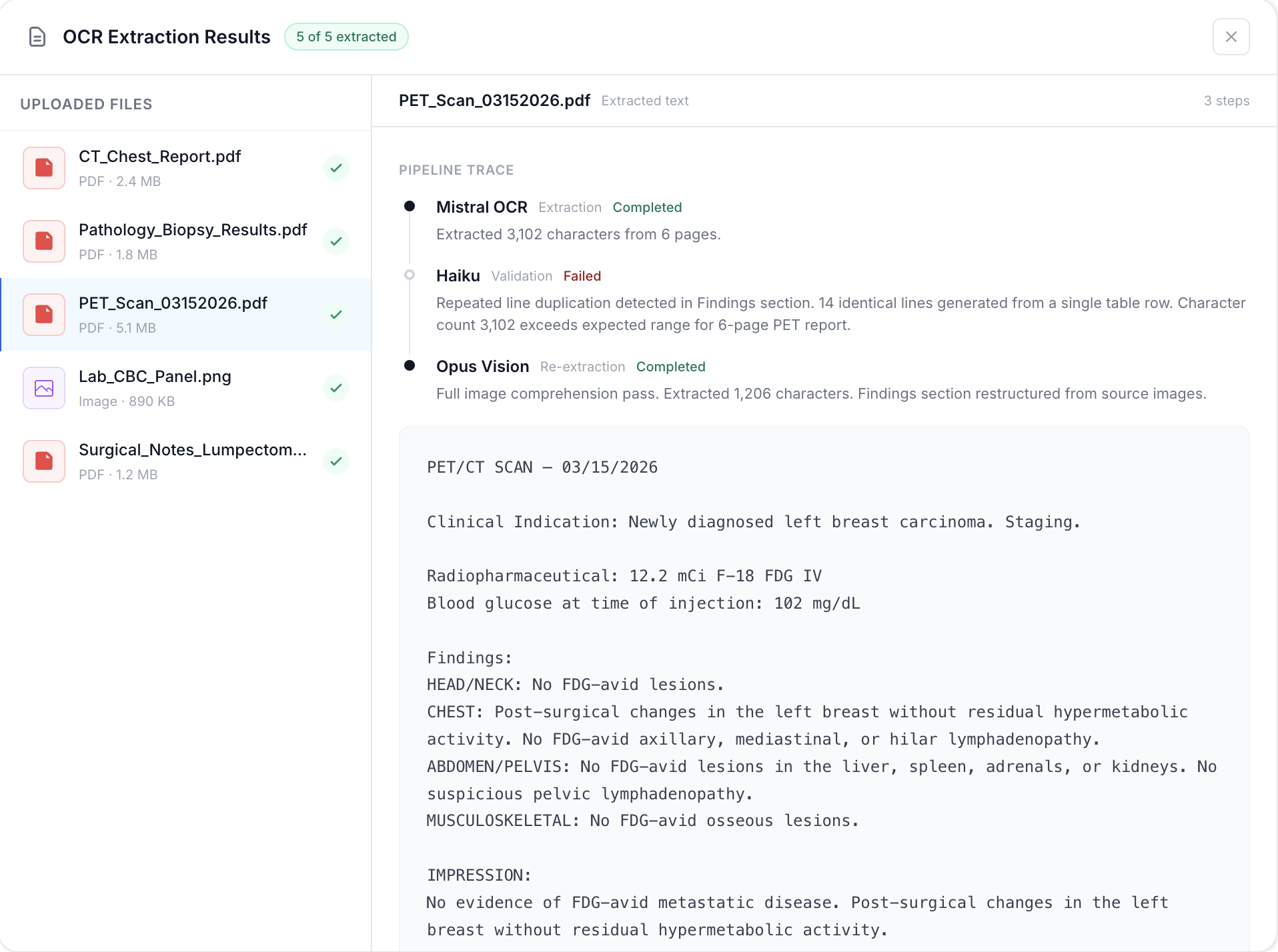Select the failed Haiku validation step marker
The height and width of the screenshot is (952, 1278).
point(410,275)
